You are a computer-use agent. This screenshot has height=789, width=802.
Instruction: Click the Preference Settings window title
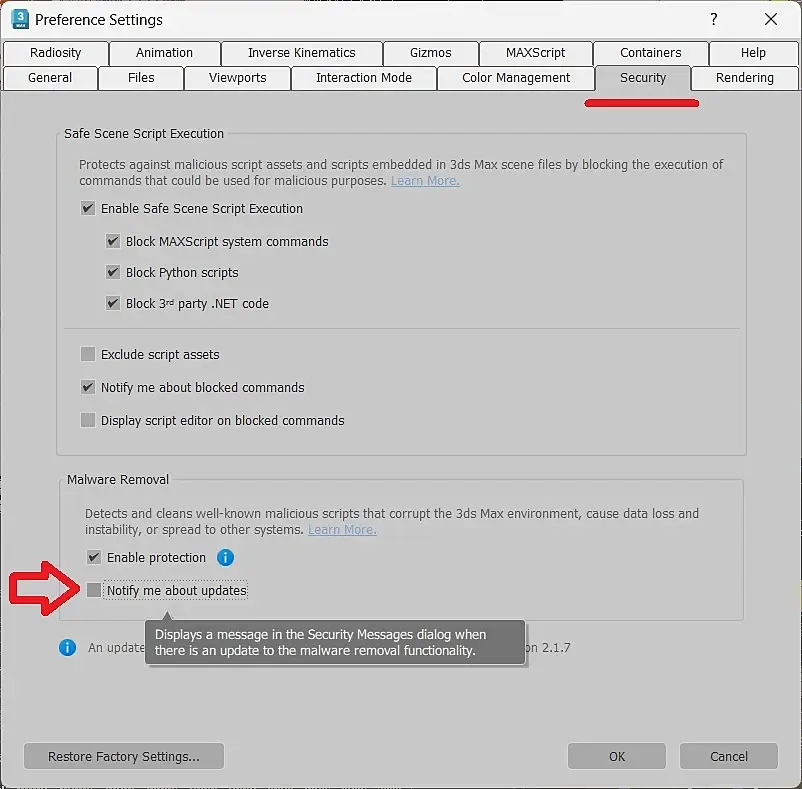click(x=99, y=19)
